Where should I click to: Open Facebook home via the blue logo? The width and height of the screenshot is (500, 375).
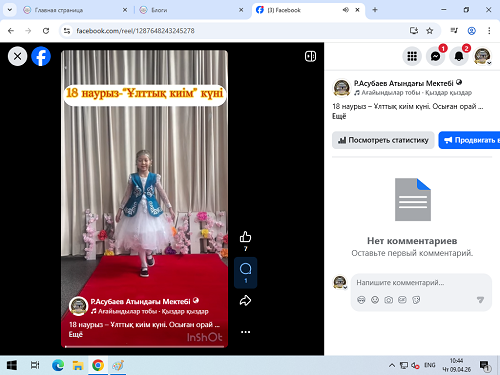41,56
